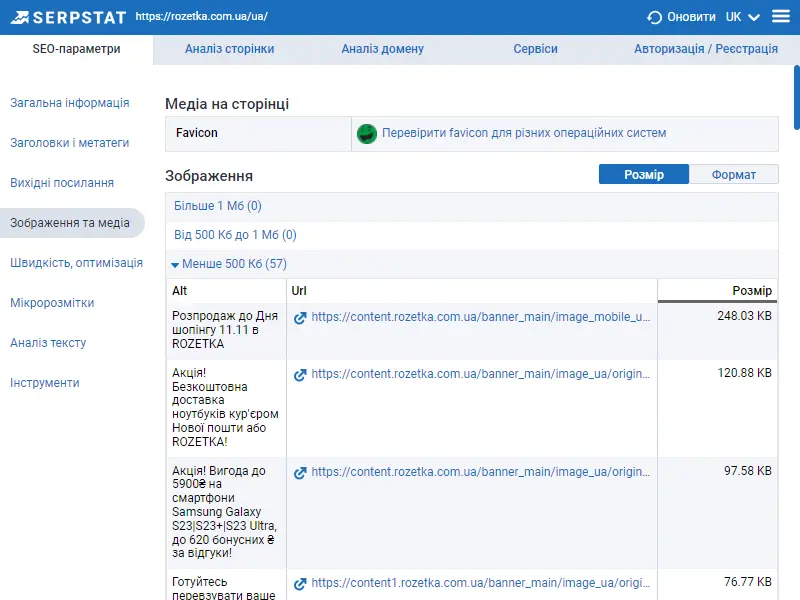
Task: Click the Favicon row label
Action: coord(196,133)
